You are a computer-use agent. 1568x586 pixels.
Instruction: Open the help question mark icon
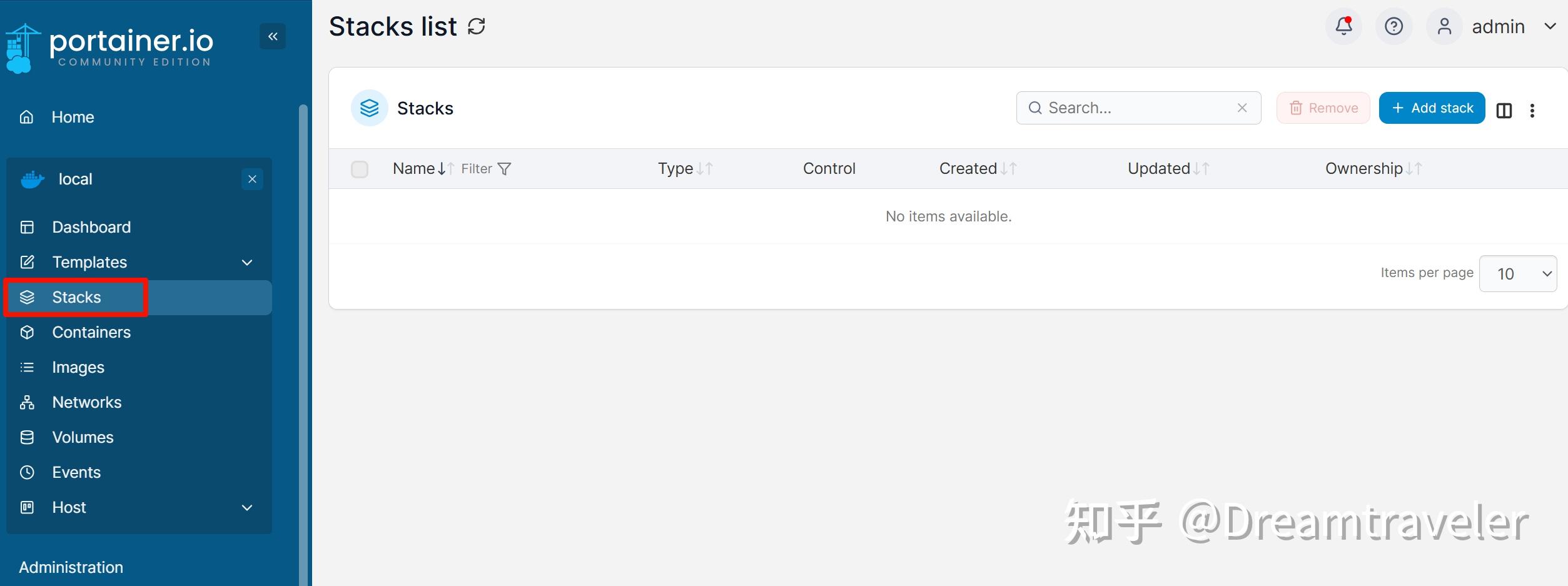(x=1393, y=26)
